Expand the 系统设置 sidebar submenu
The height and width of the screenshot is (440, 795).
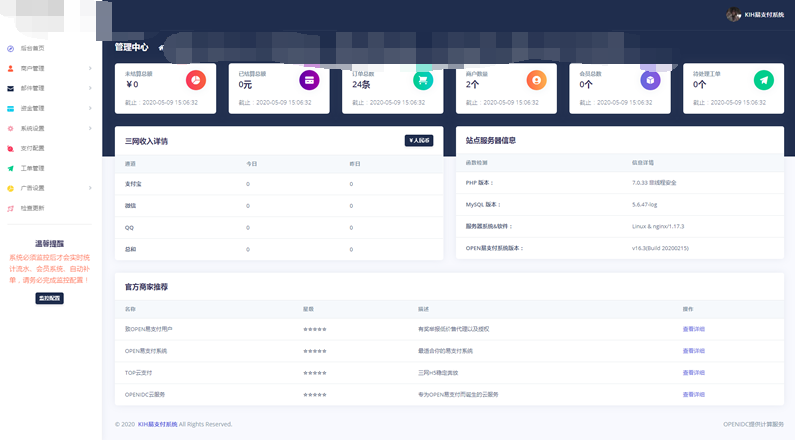click(x=90, y=128)
